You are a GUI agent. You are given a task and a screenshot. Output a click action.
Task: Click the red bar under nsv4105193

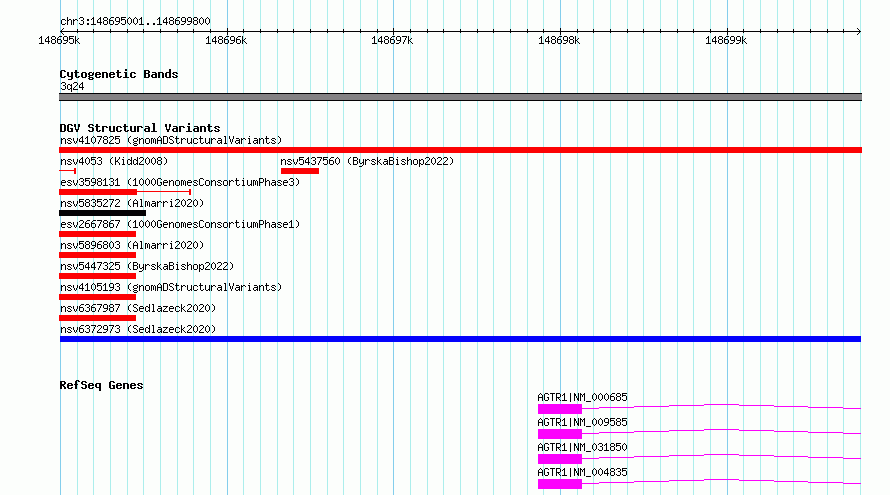click(98, 297)
